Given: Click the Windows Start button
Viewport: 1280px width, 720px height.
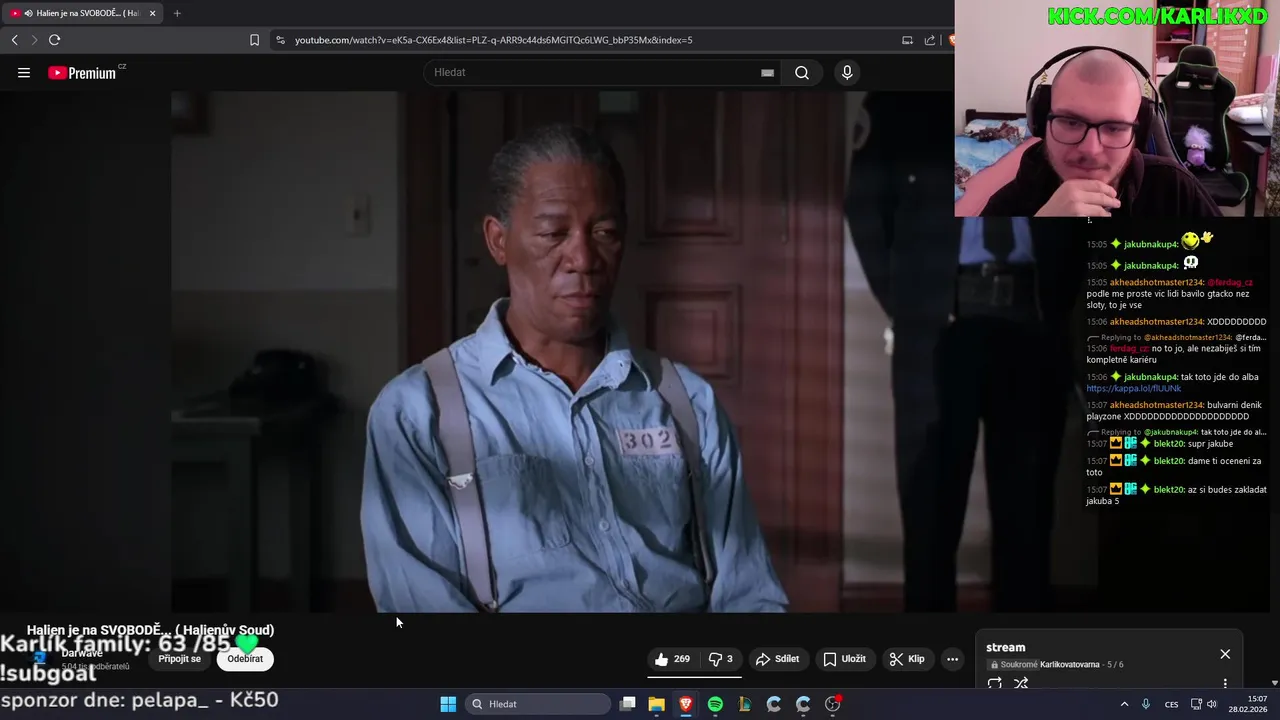Looking at the screenshot, I should [x=448, y=704].
